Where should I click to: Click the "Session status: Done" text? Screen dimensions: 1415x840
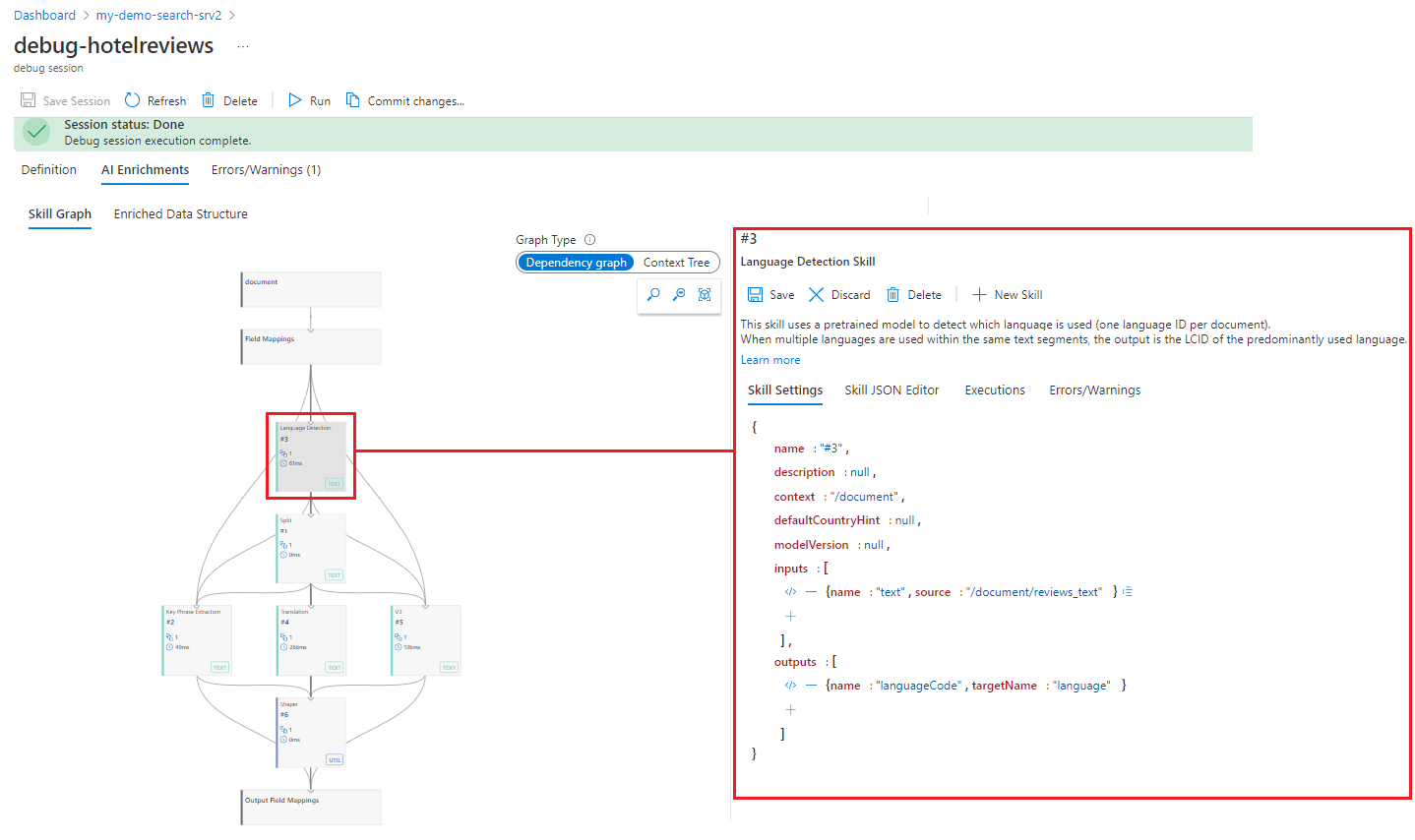tap(124, 125)
